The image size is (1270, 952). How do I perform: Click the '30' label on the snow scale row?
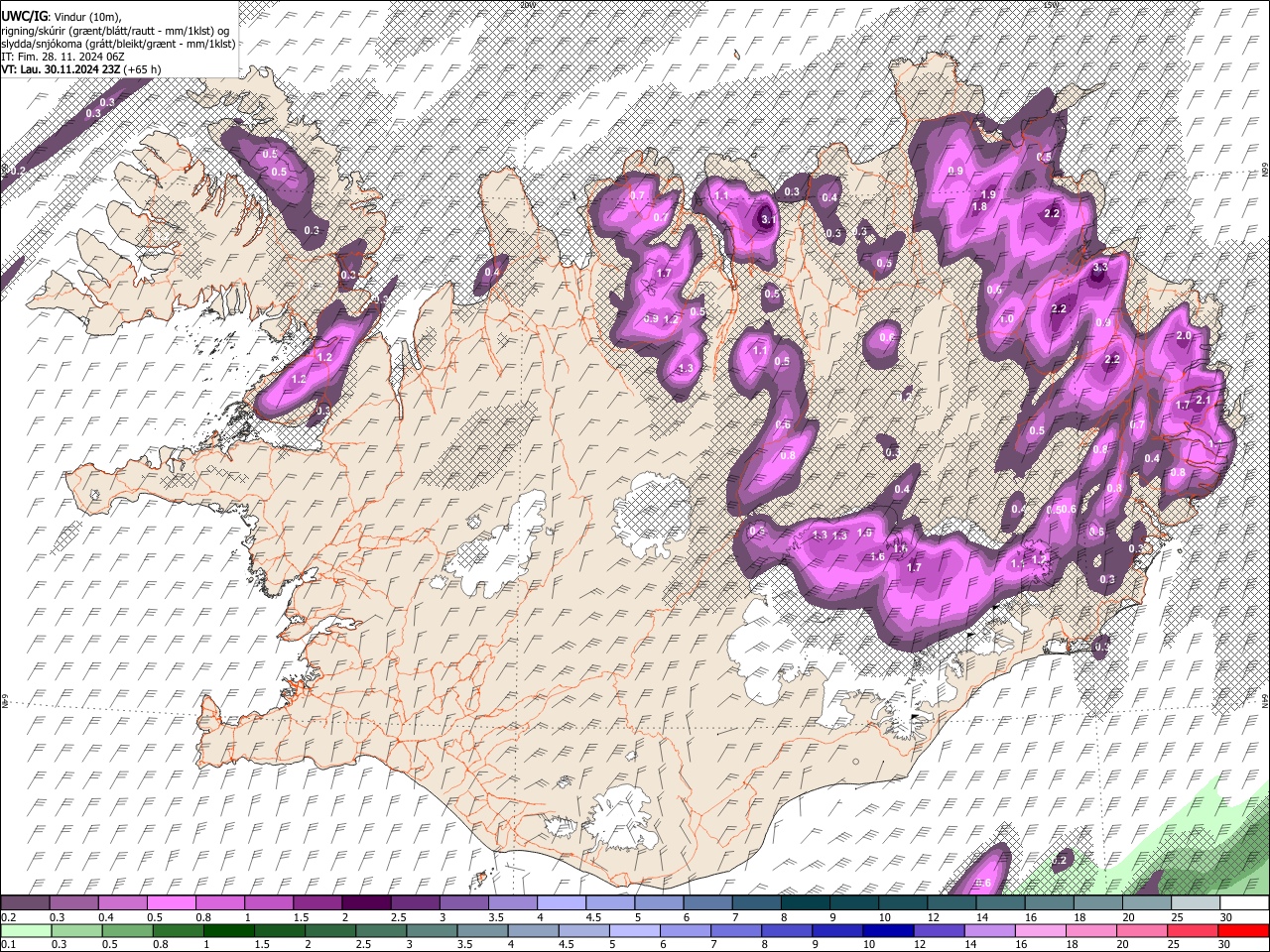(x=1225, y=917)
